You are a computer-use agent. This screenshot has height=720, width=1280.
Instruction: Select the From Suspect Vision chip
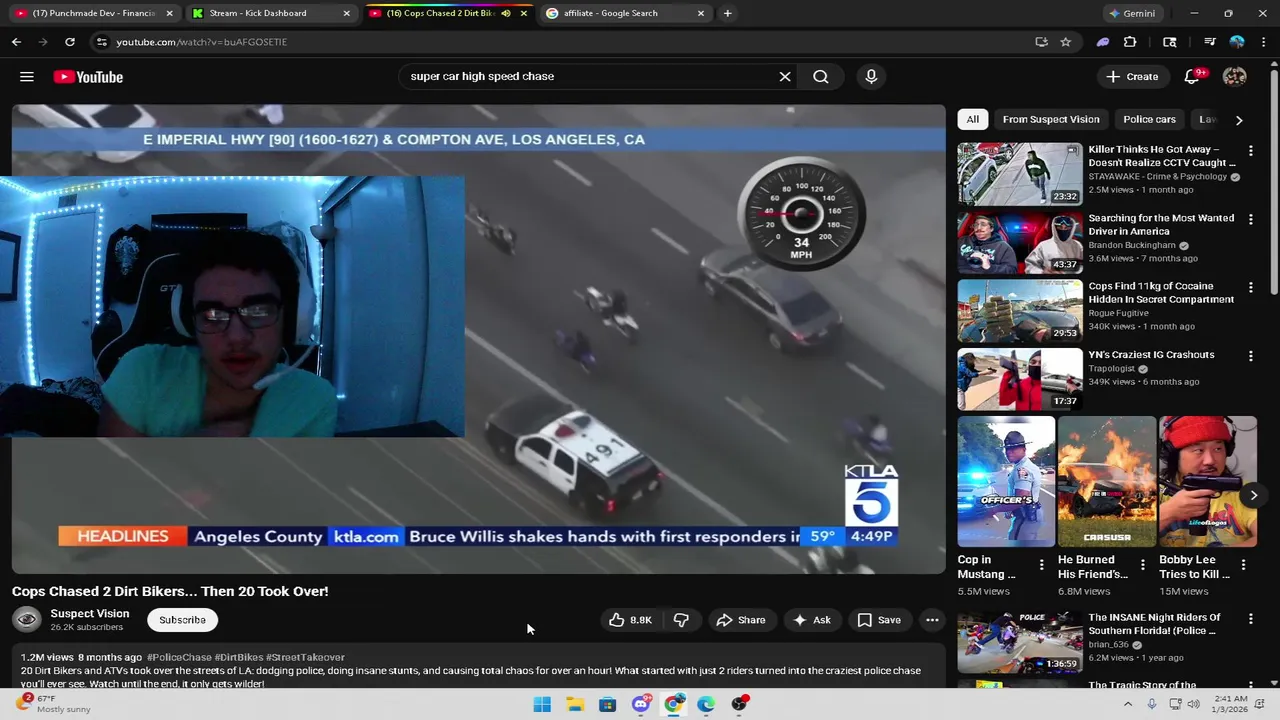coord(1051,119)
